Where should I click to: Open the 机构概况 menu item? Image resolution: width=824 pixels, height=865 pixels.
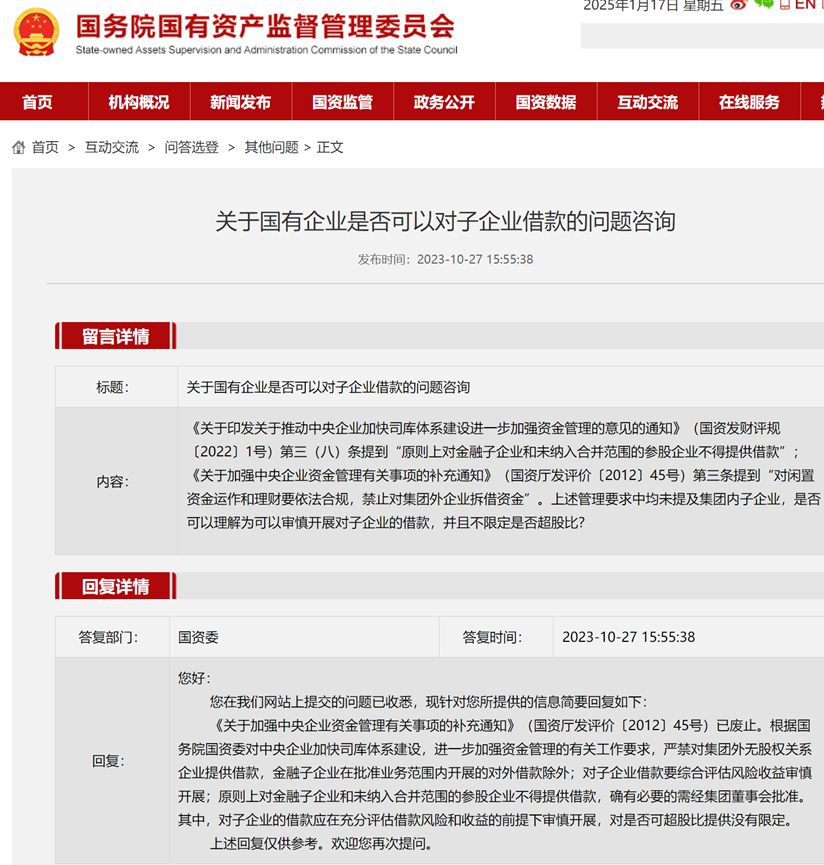[139, 102]
